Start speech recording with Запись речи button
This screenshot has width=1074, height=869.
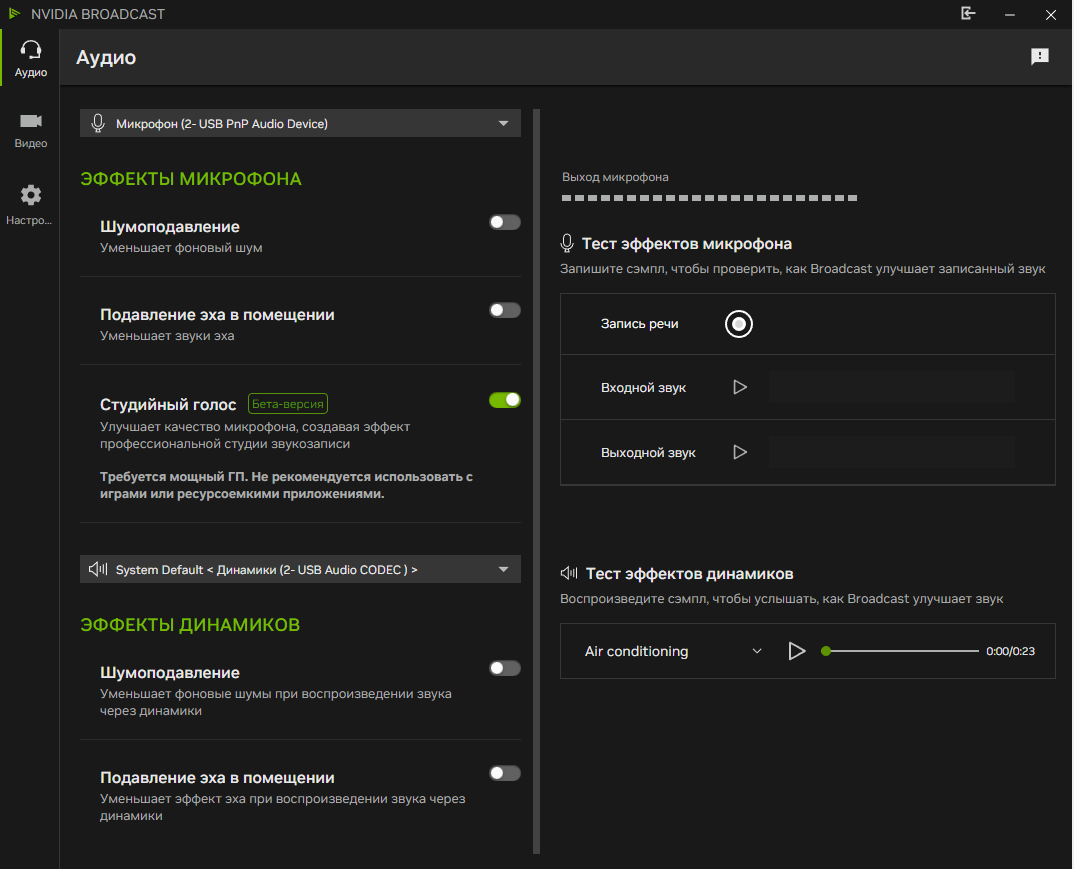coord(738,324)
